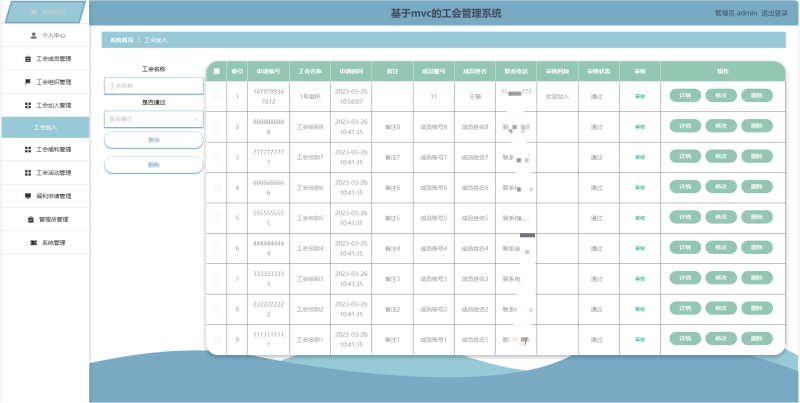Check the checkbox for row 工会名称8
800x403 pixels.
click(x=217, y=127)
